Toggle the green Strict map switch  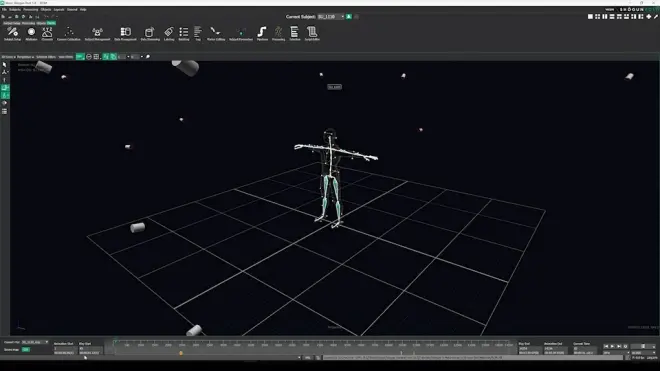(x=26, y=350)
